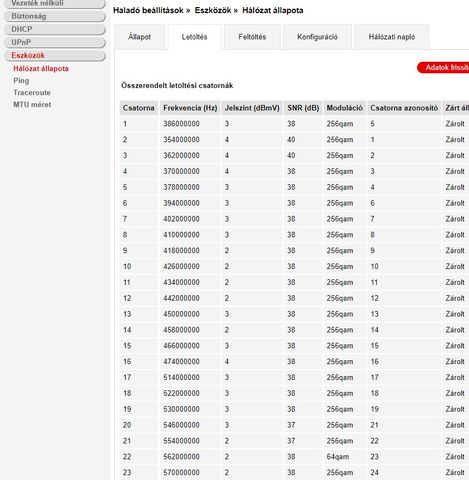Viewport: 469px width, 480px height.
Task: Click the Hálózat állapota breadcrumb
Action: pos(273,10)
